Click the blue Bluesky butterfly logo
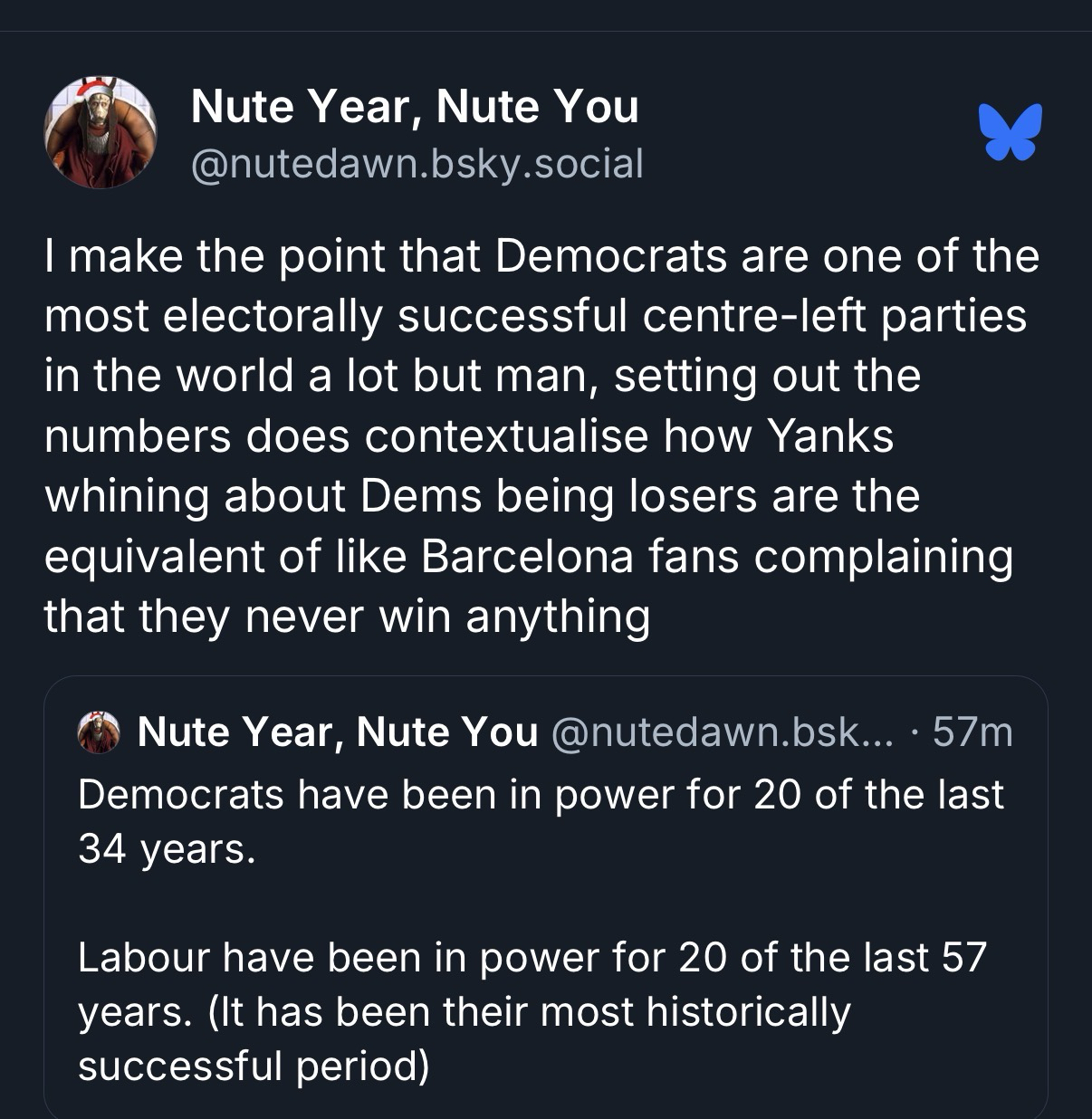The height and width of the screenshot is (1119, 1092). [x=1010, y=132]
